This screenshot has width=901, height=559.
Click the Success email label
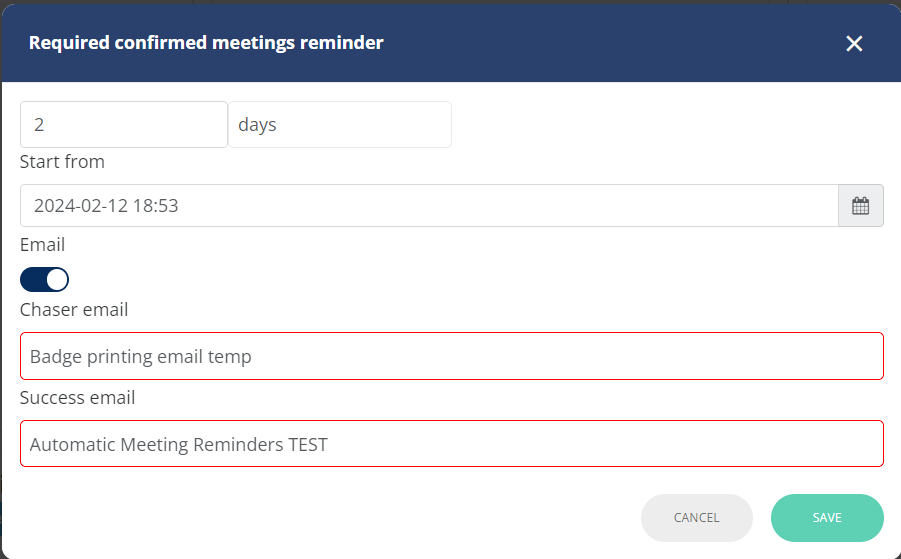[x=78, y=398]
